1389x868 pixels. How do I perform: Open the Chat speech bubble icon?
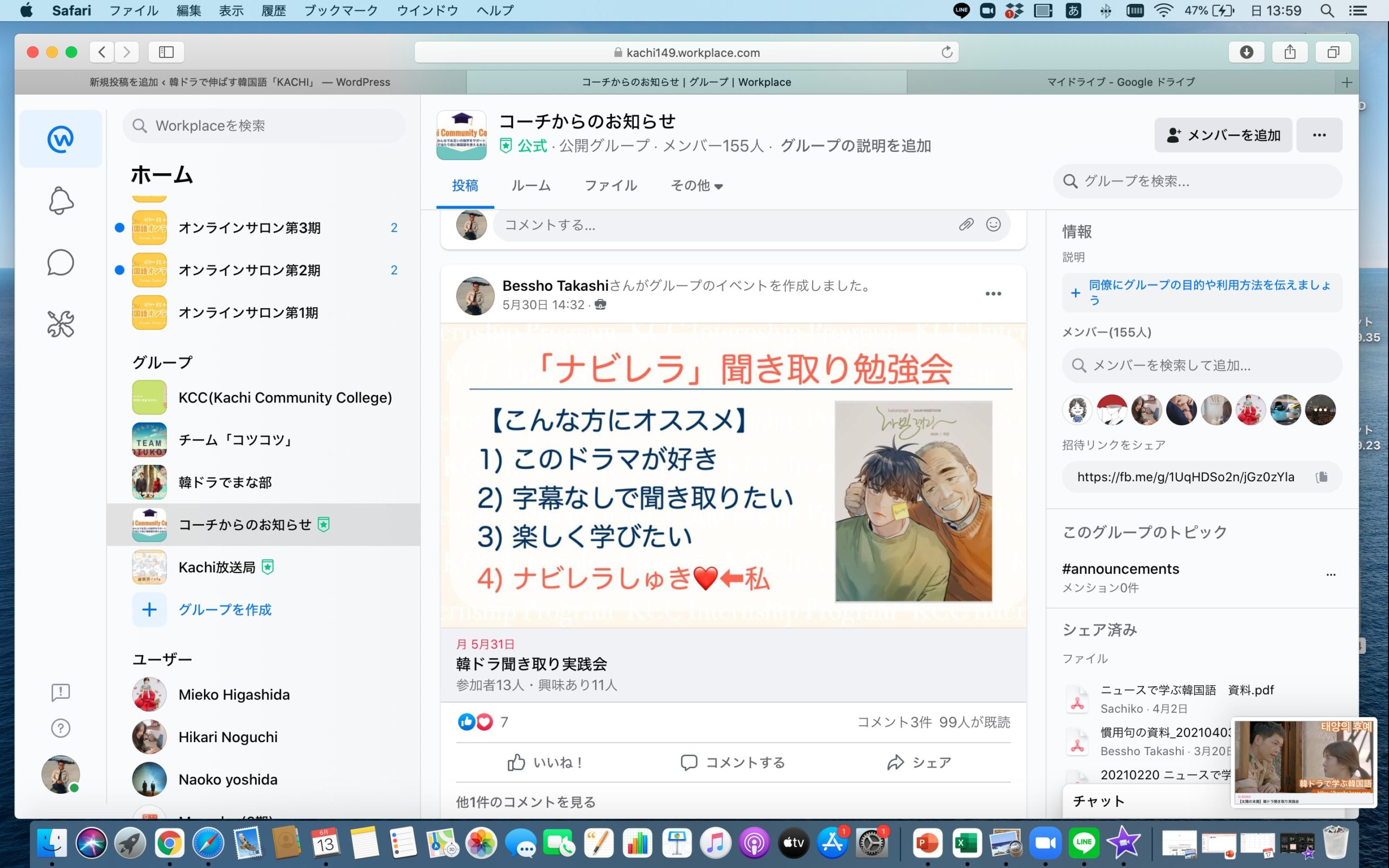point(60,263)
